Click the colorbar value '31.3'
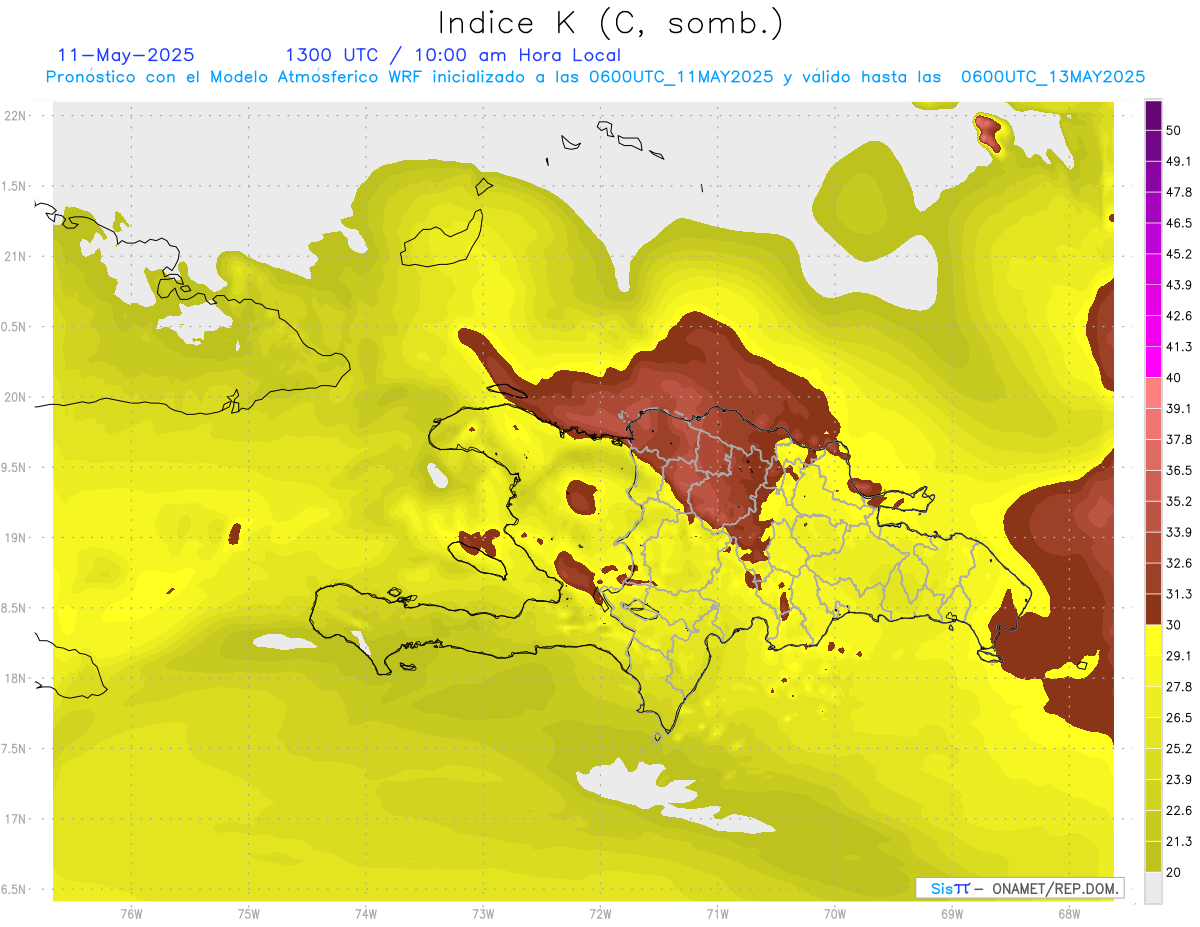 [x=1179, y=594]
